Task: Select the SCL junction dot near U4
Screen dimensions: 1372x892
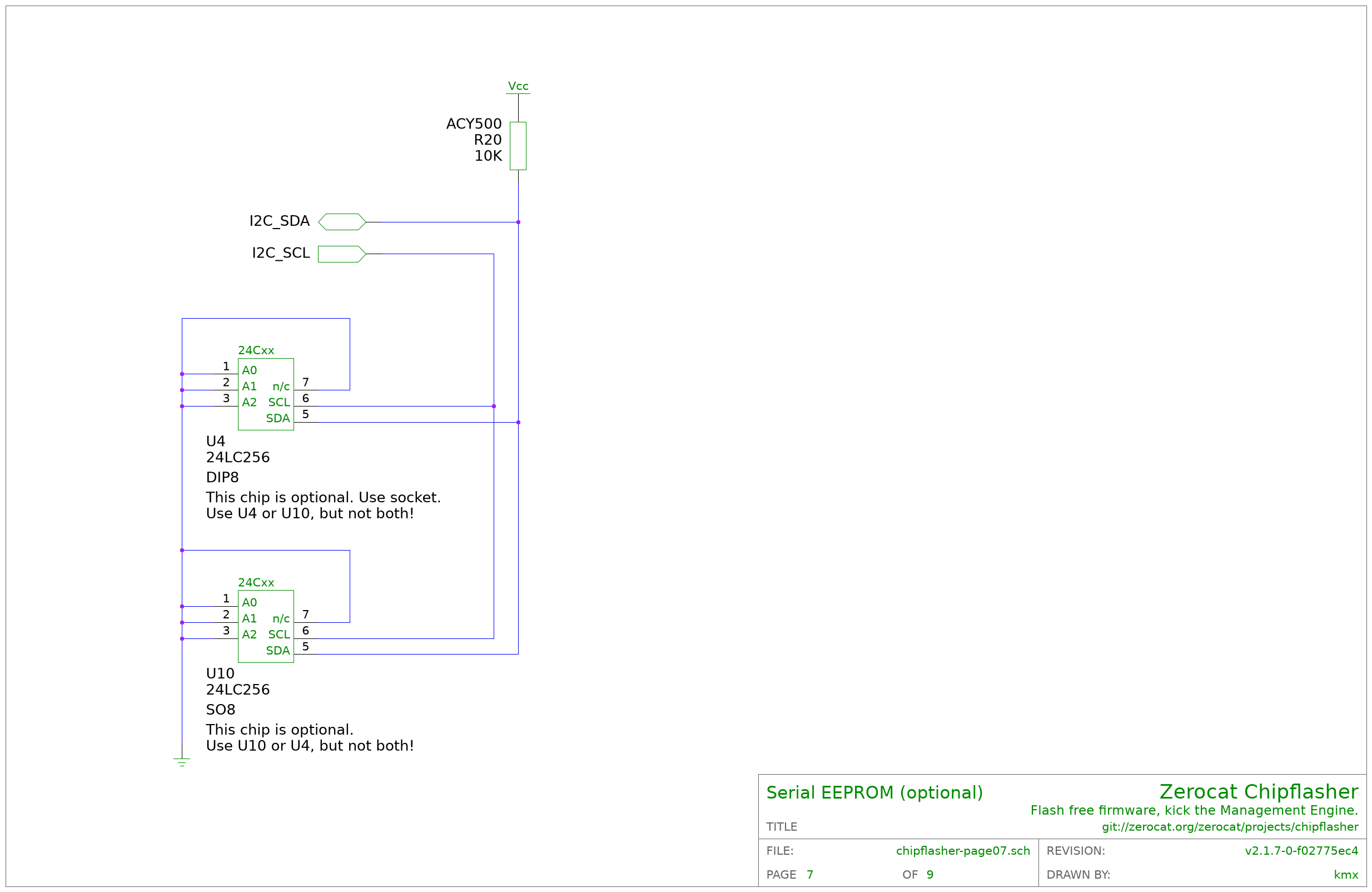Action: pos(494,407)
